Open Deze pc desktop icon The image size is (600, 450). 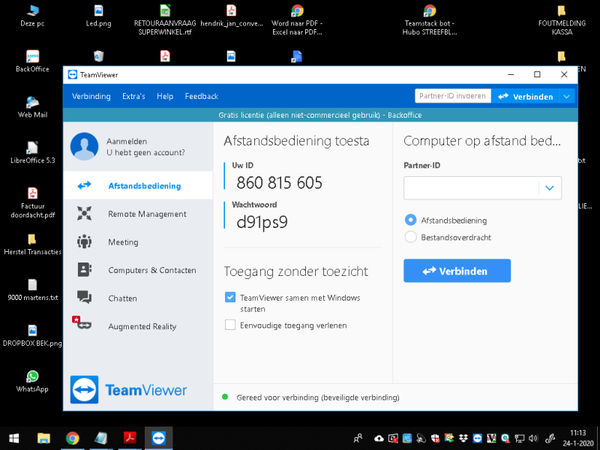tap(32, 16)
